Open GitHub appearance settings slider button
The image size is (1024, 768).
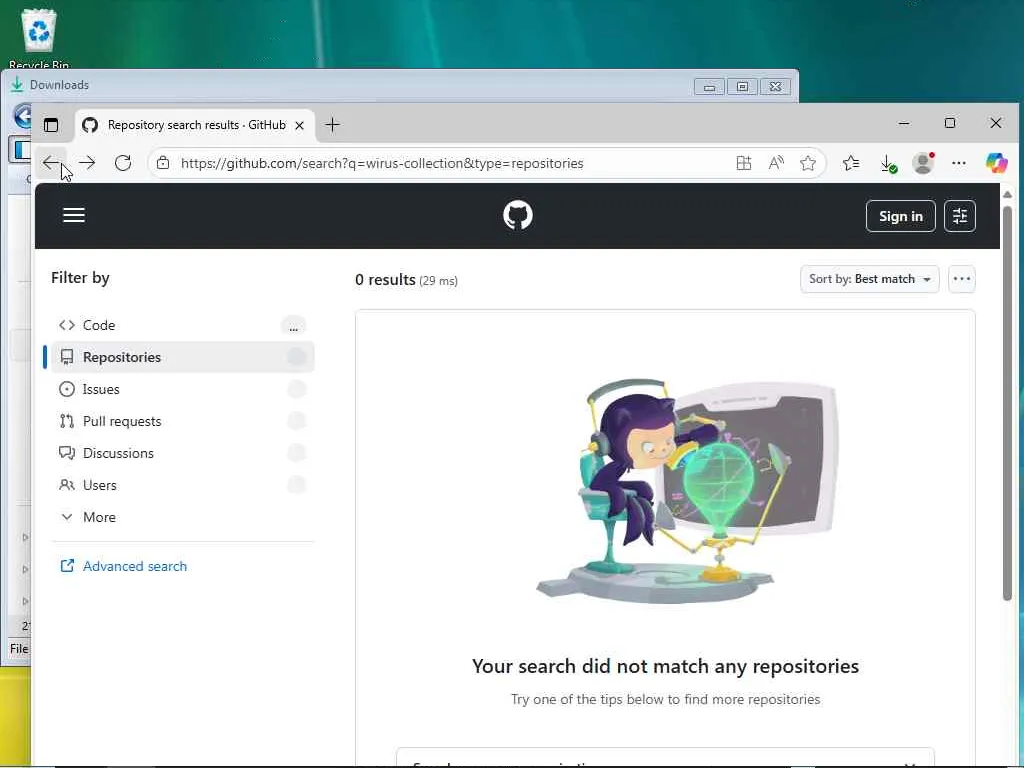959,216
